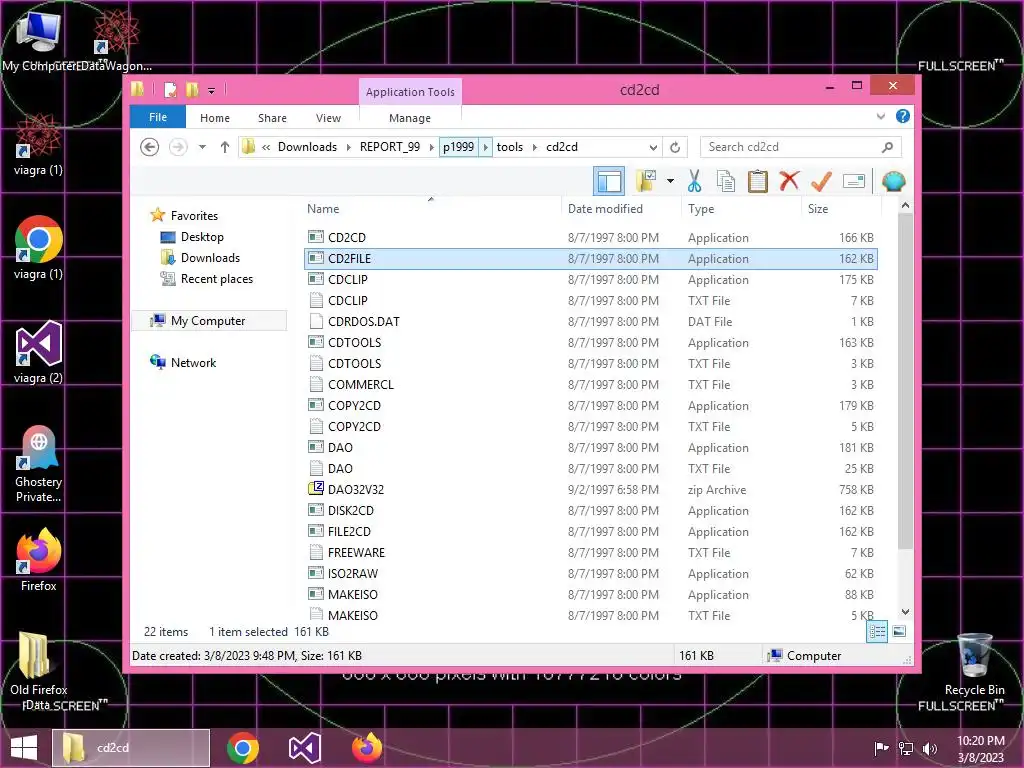Viewport: 1024px width, 768px height.
Task: Open the p1999 breadcrumb dropdown arrow
Action: point(485,147)
